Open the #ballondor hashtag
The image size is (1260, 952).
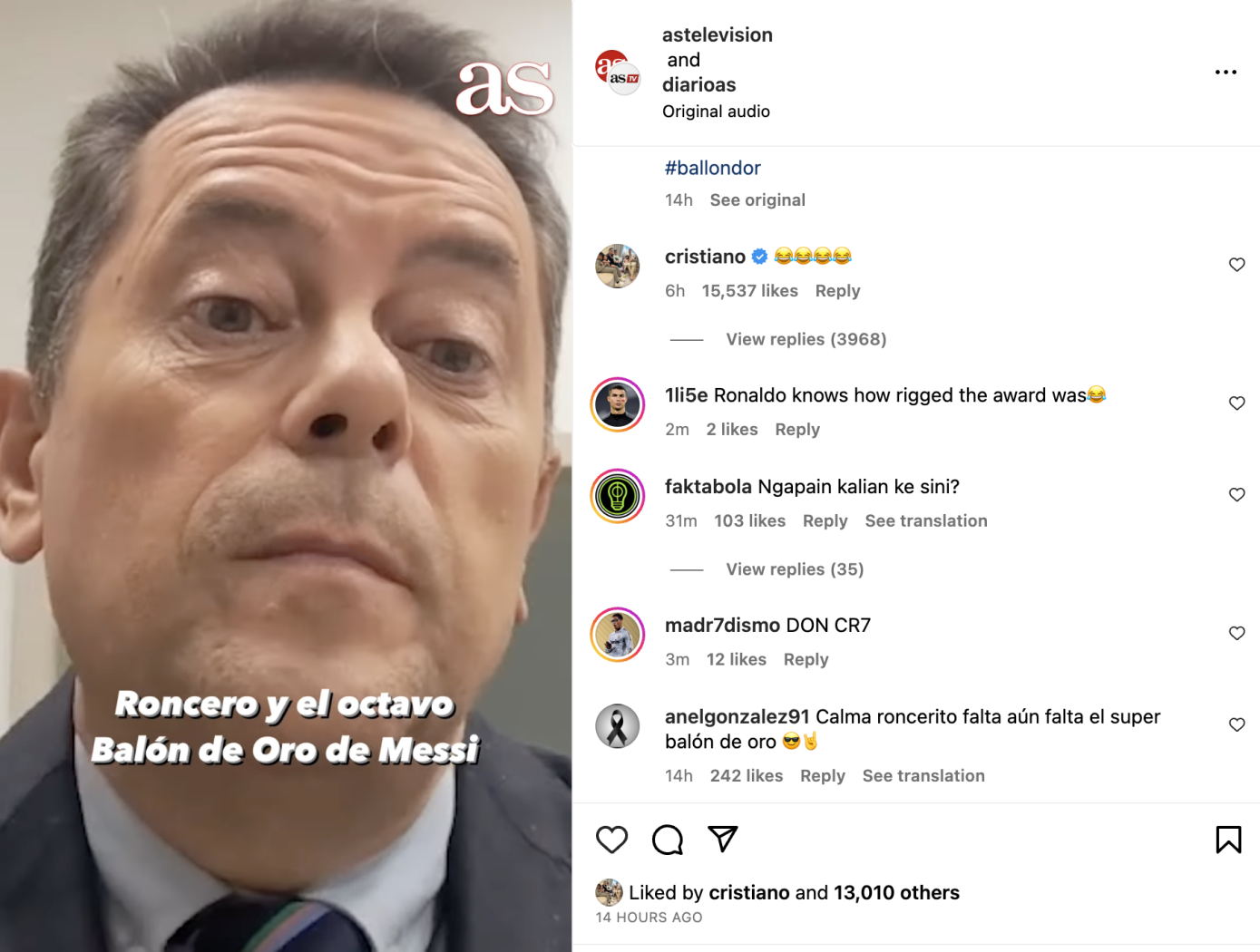coord(712,168)
